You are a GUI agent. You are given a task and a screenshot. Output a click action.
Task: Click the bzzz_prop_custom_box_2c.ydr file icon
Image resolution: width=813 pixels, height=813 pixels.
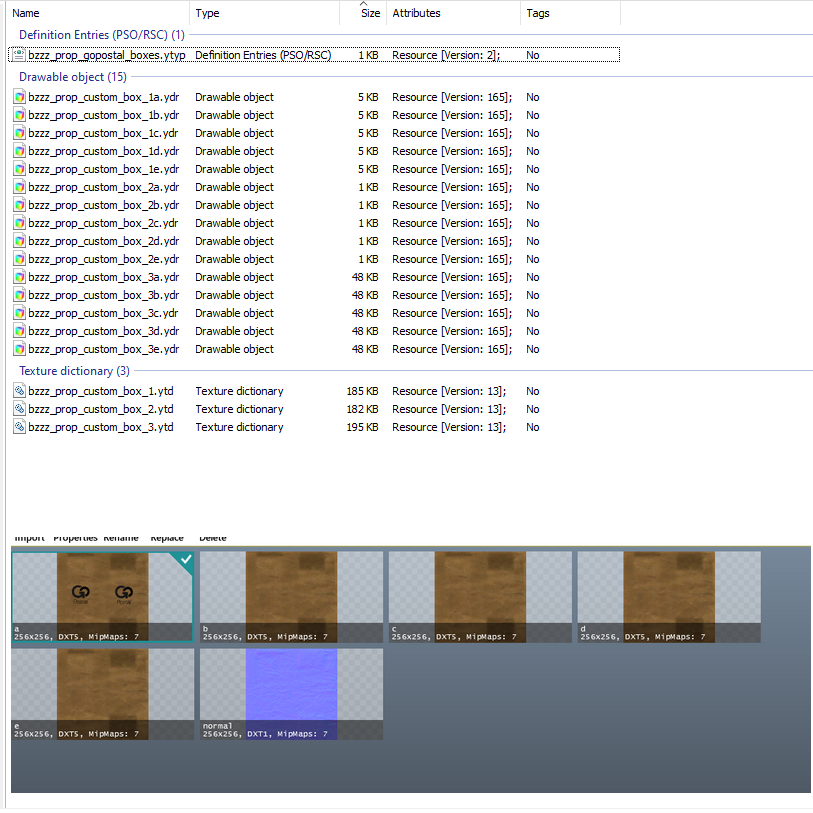pyautogui.click(x=19, y=223)
